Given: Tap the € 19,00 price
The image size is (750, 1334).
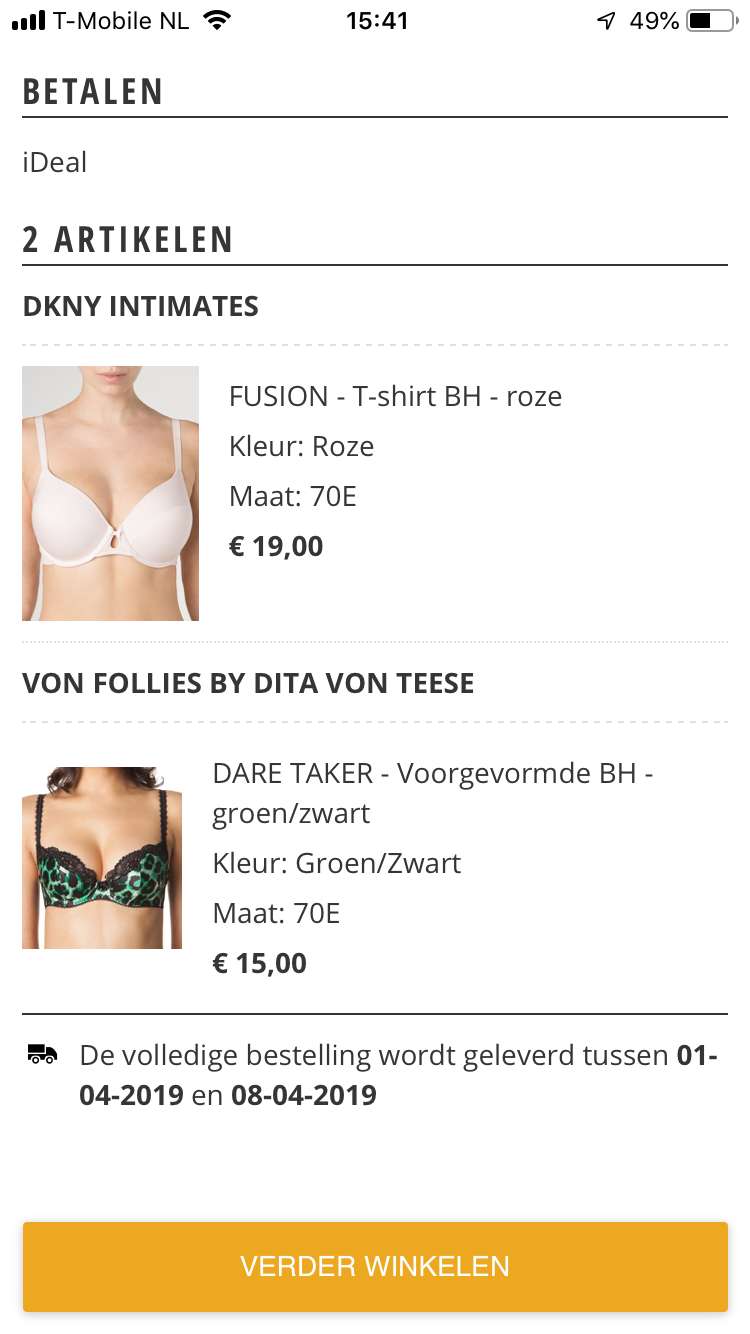Looking at the screenshot, I should [276, 546].
